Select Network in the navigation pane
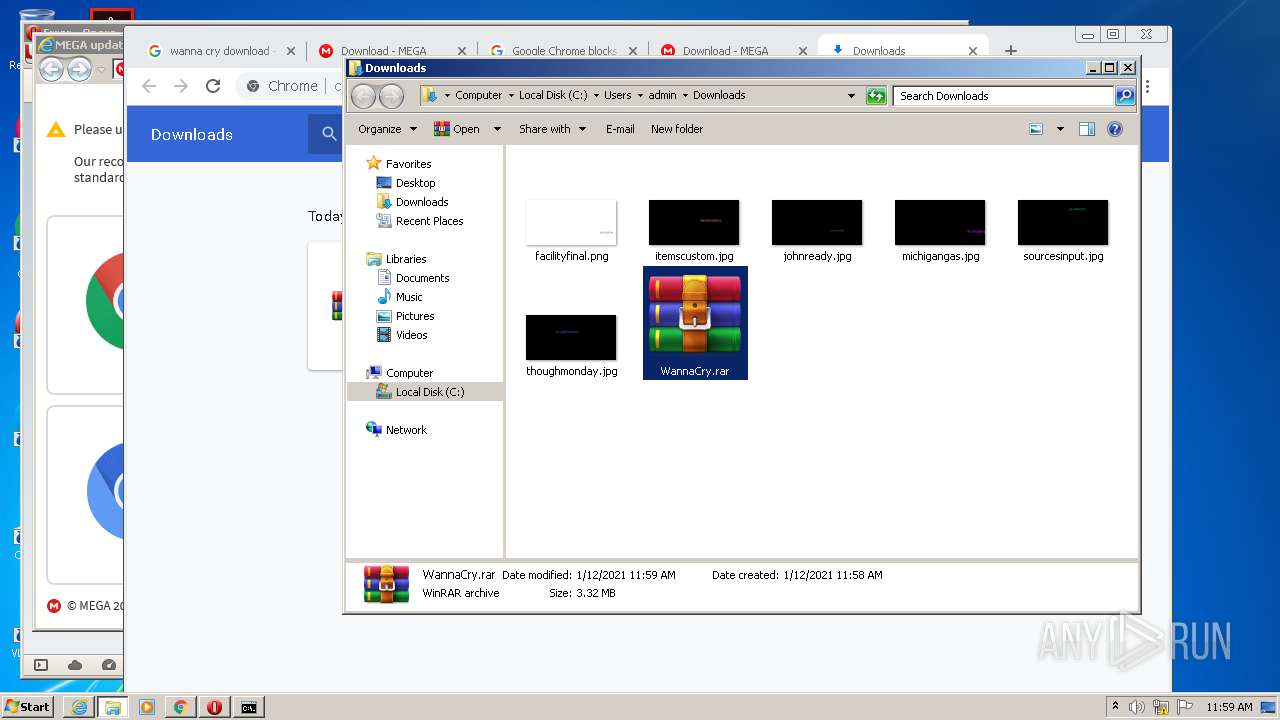The width and height of the screenshot is (1280, 720). [x=406, y=430]
